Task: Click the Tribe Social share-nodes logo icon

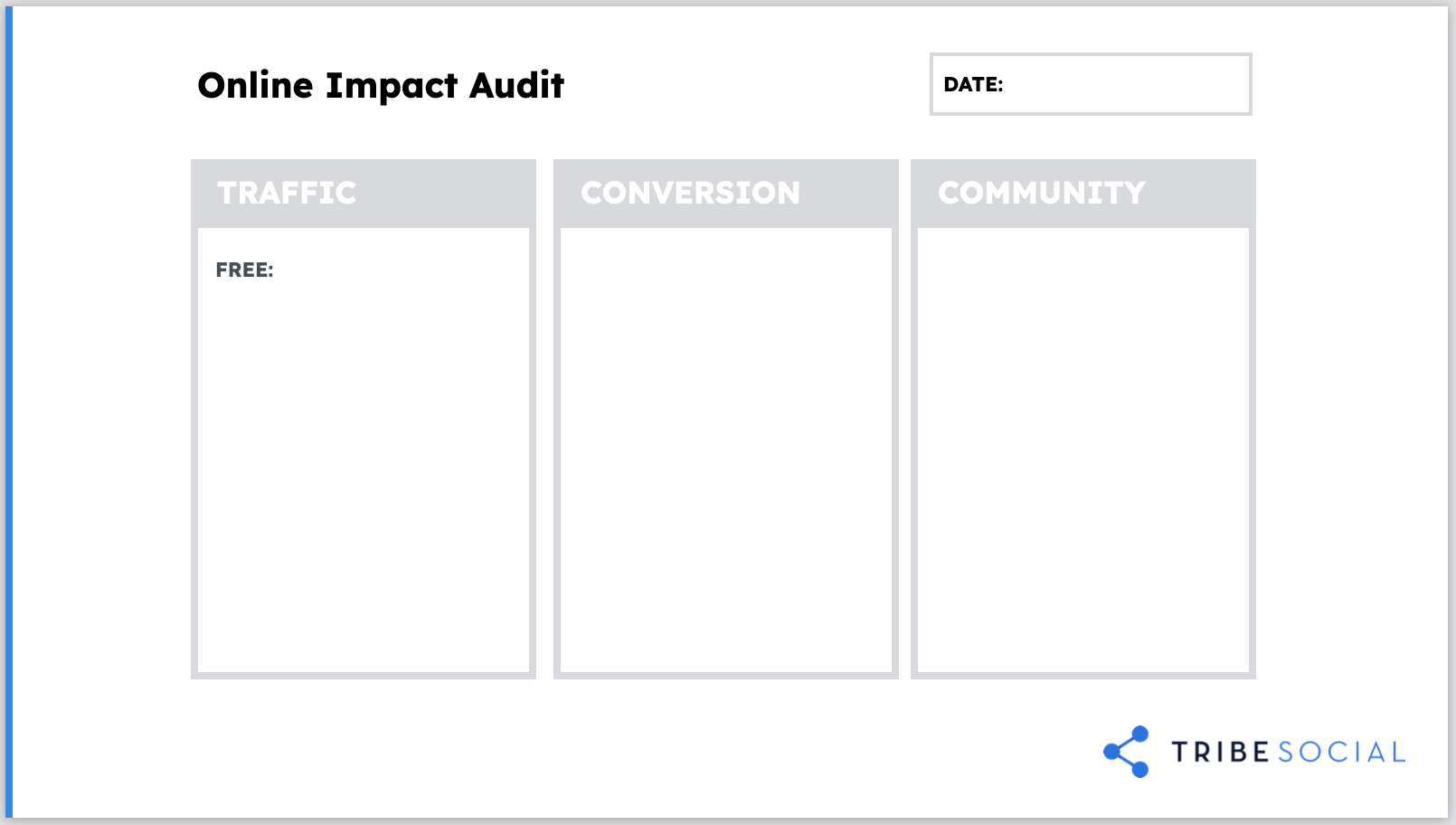Action: (x=1126, y=752)
